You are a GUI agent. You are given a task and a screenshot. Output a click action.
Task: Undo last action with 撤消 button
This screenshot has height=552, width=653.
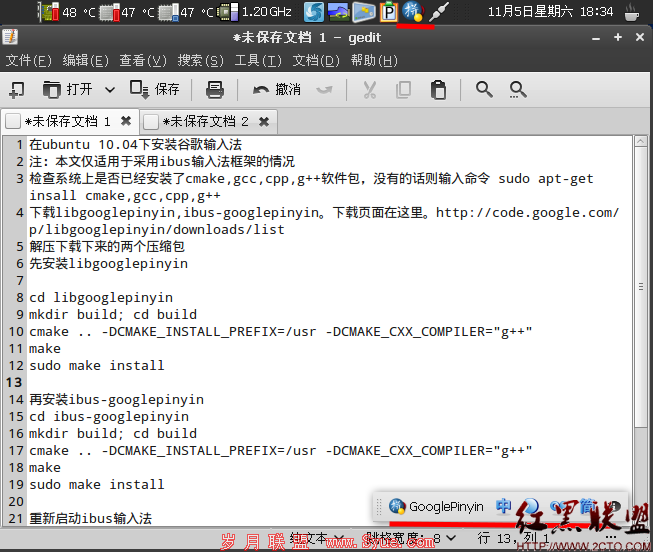point(277,89)
